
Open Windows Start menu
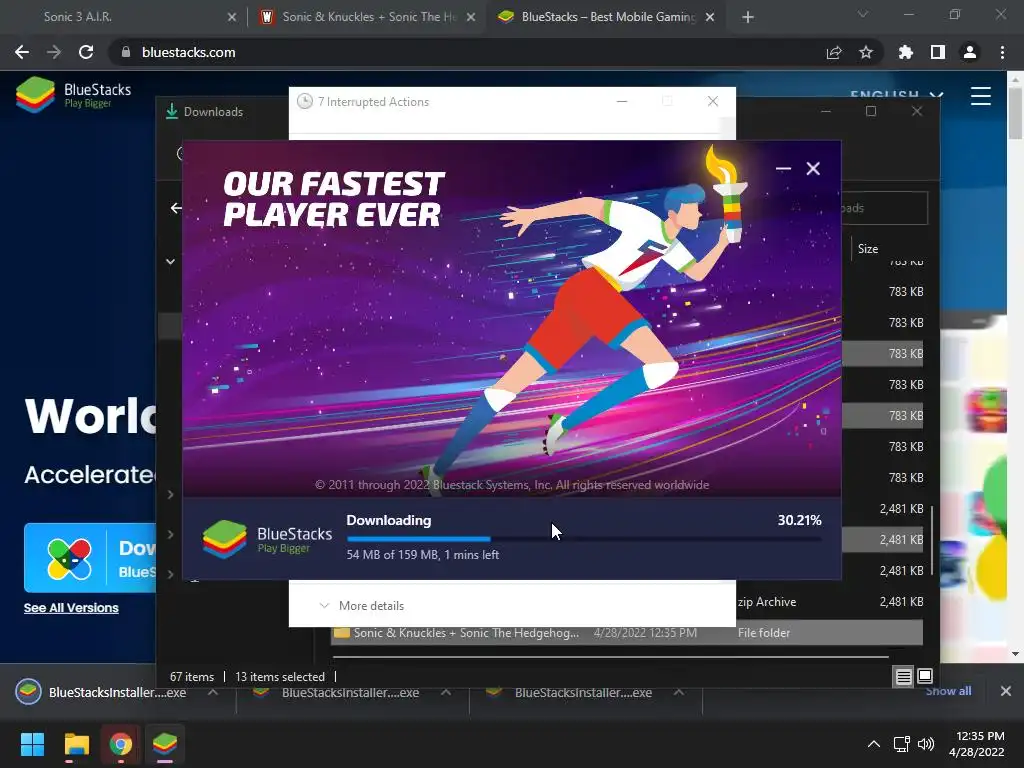[32, 744]
